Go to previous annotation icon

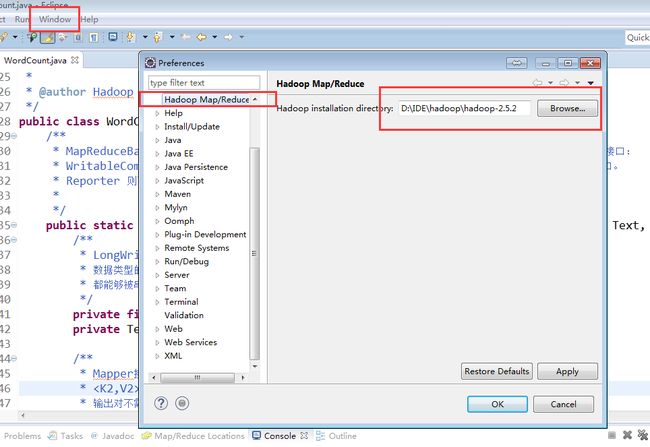[158, 37]
